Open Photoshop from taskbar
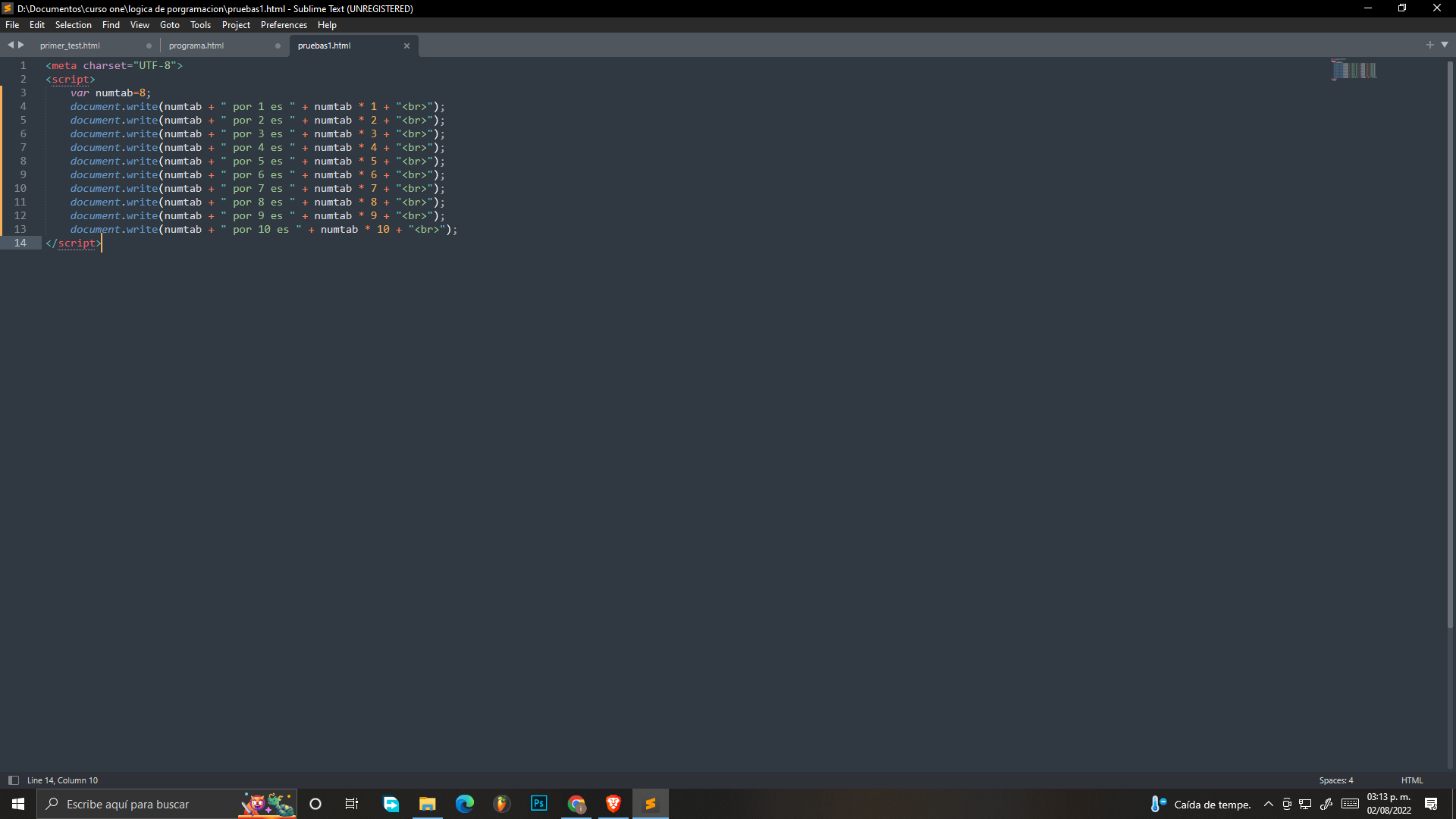Viewport: 1456px width, 819px height. 539,804
